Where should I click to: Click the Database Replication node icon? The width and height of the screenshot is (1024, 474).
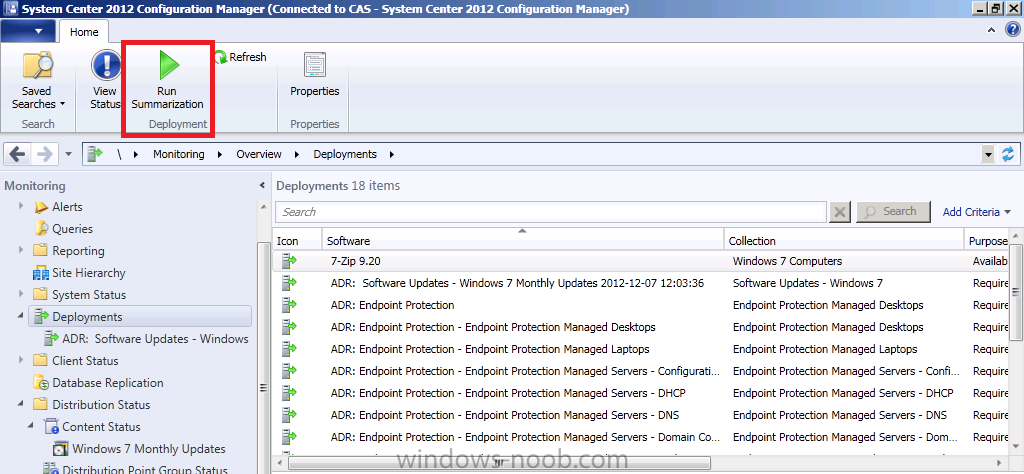41,383
